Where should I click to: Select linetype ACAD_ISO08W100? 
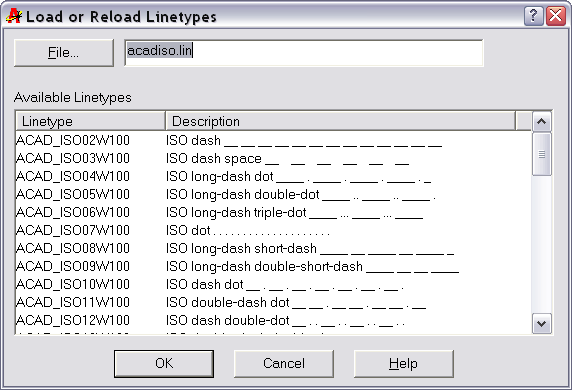(73, 248)
